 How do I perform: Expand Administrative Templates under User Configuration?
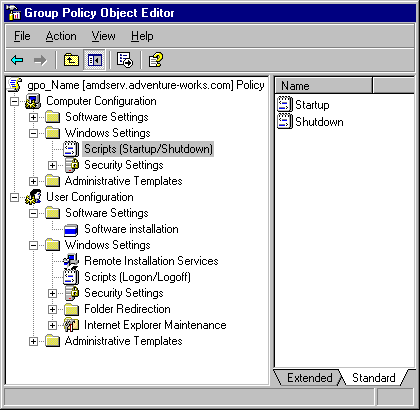(33, 341)
